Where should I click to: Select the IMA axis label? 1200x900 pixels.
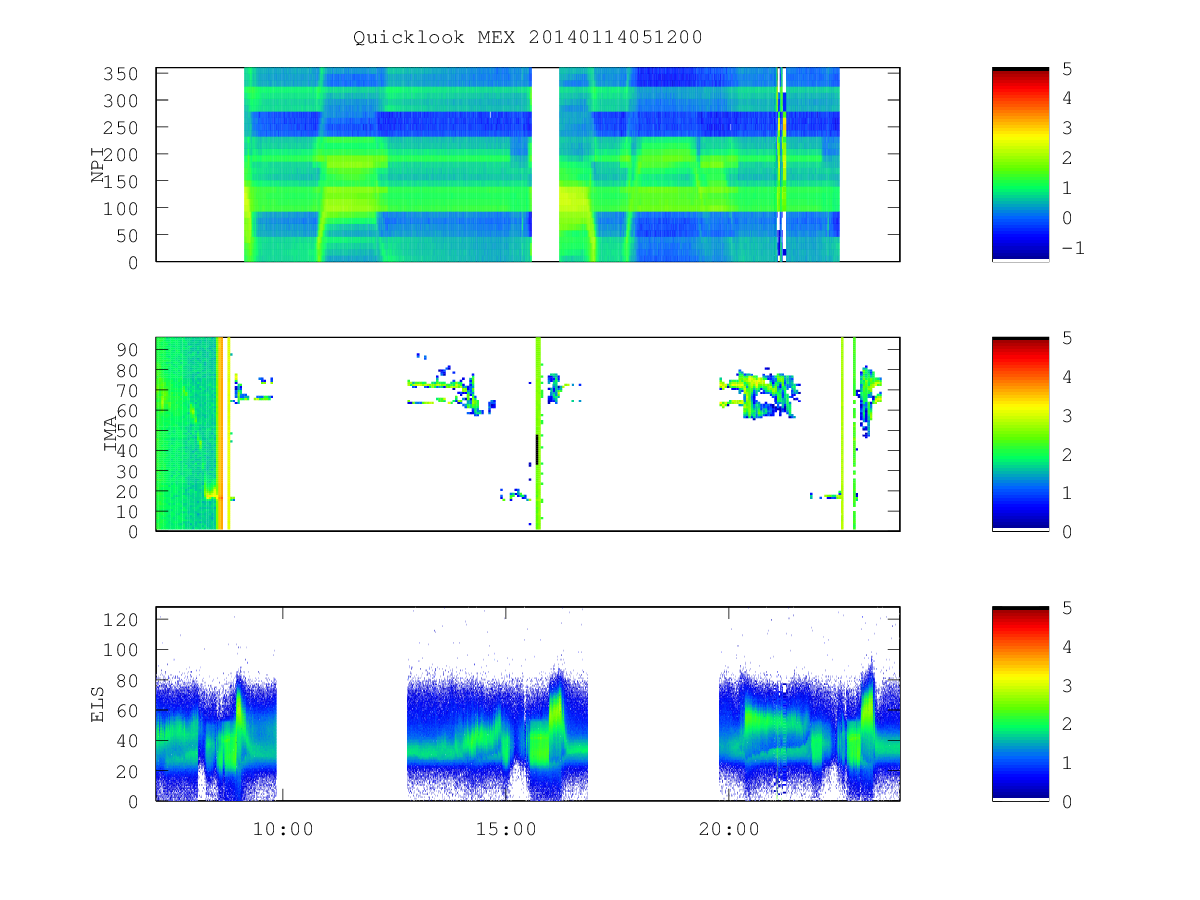111,434
